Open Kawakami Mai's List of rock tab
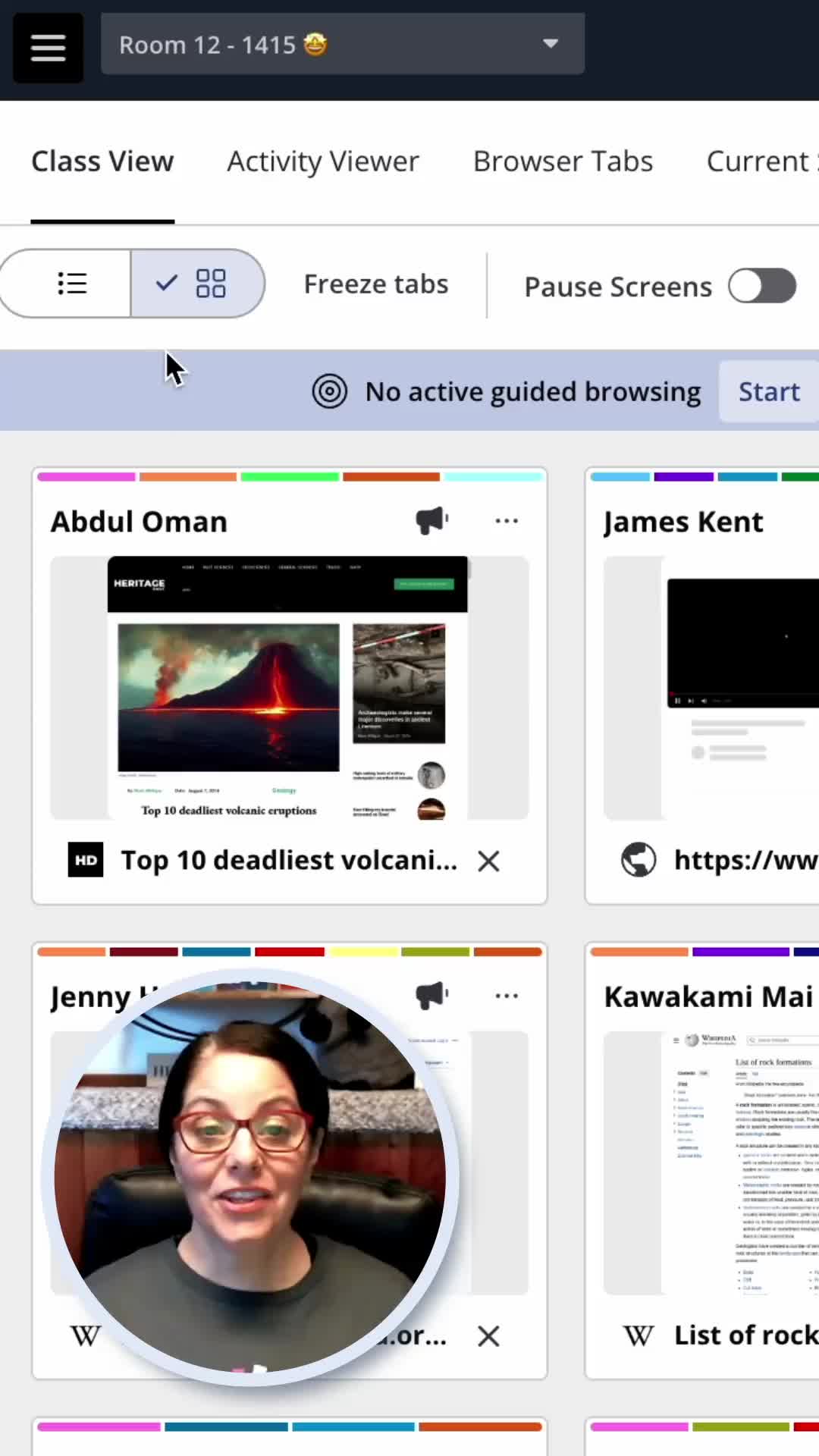Viewport: 819px width, 1456px height. [x=746, y=1335]
